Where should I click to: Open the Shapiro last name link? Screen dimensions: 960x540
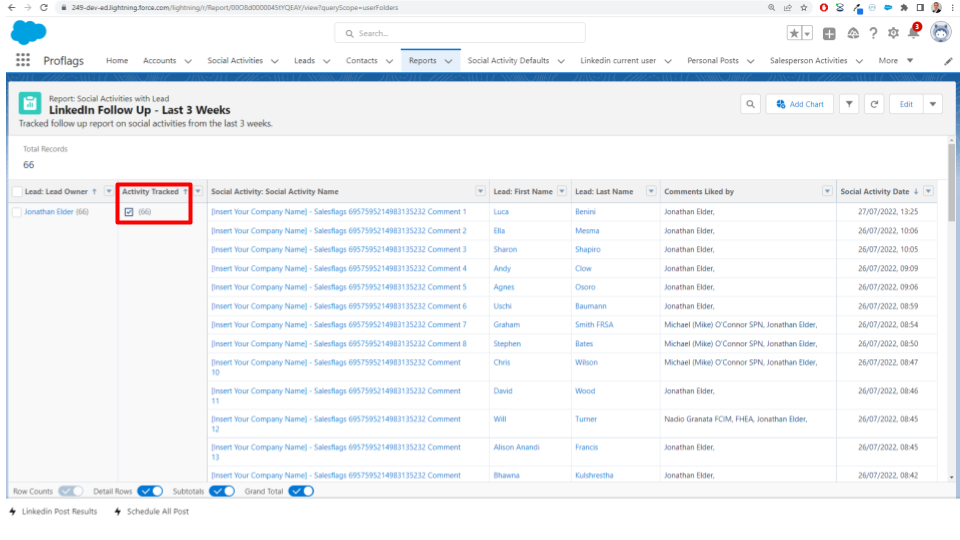[x=588, y=250]
